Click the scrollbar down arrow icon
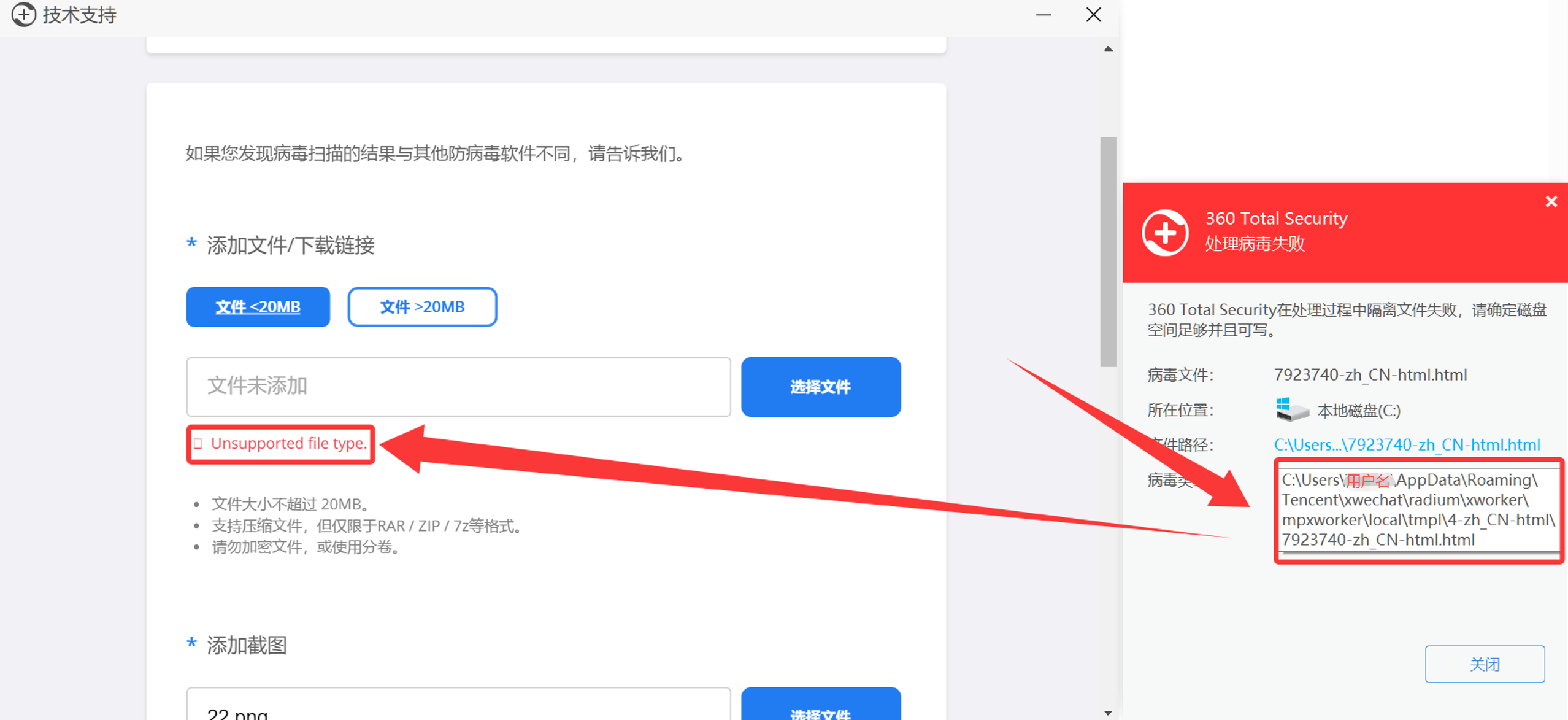 [x=1109, y=713]
